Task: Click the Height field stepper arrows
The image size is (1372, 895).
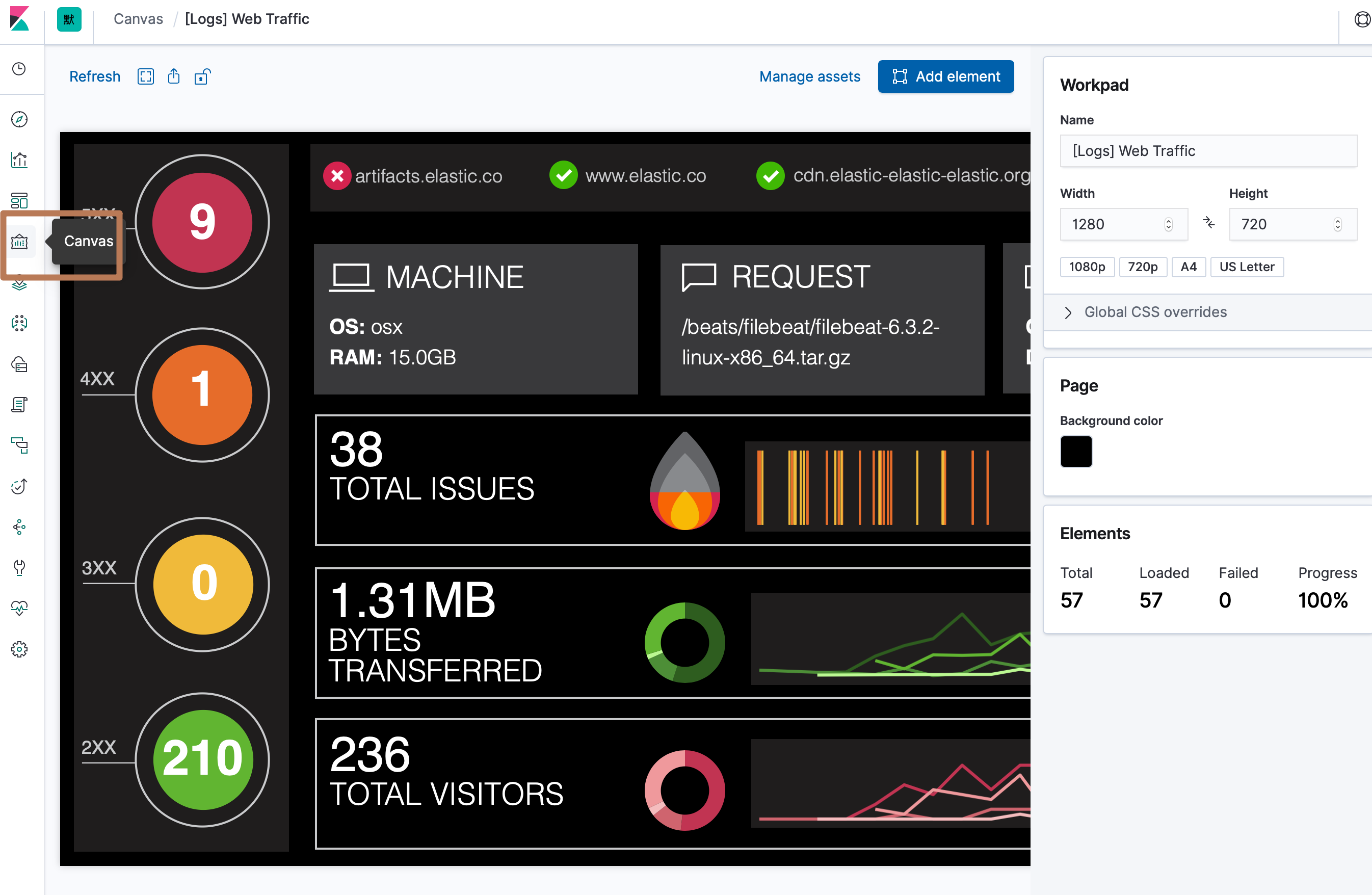Action: (1337, 224)
